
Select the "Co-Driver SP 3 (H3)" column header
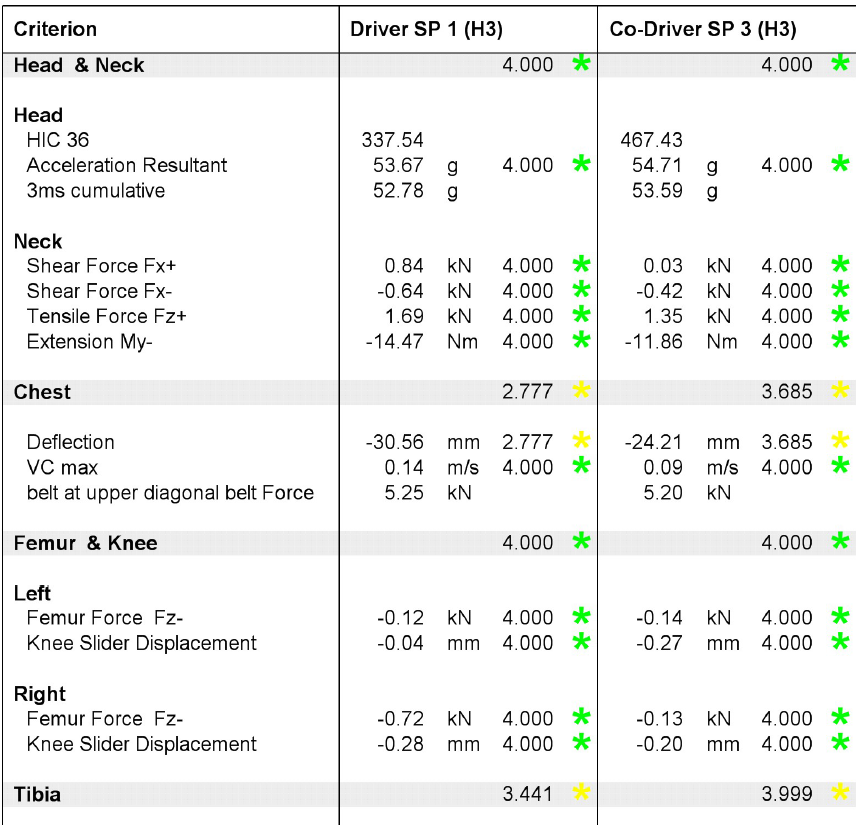[x=703, y=29]
